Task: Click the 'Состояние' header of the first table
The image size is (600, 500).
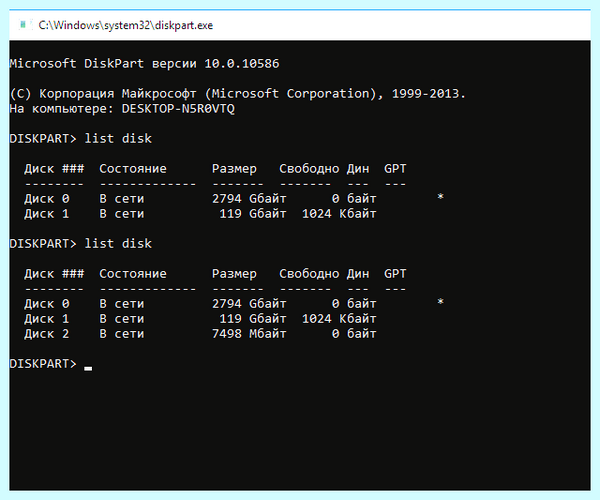Action: [133, 169]
